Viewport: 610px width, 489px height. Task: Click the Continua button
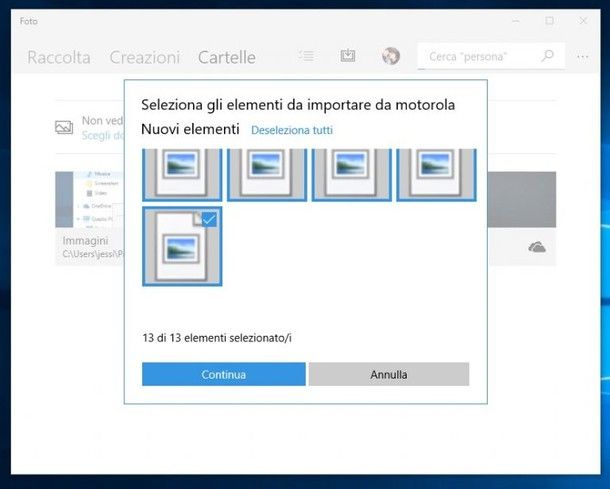click(224, 374)
